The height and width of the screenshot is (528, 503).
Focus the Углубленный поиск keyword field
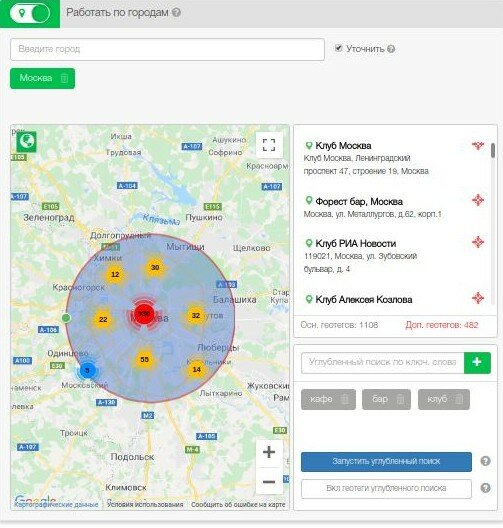pos(383,363)
